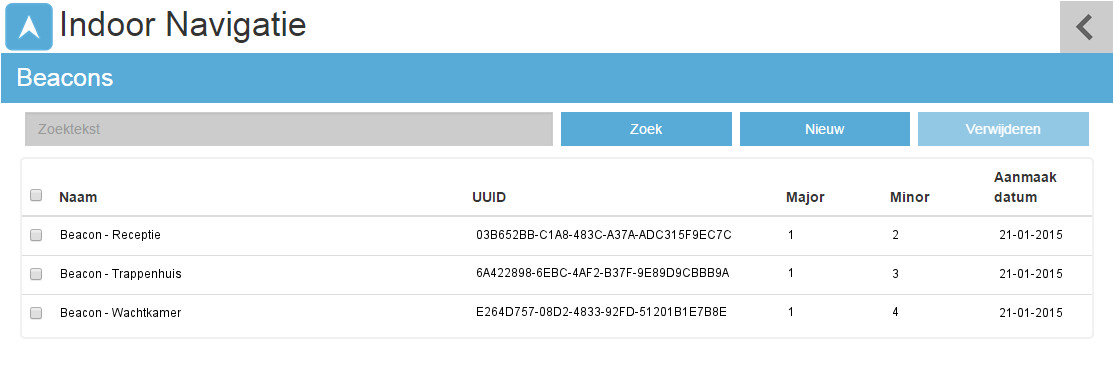This screenshot has height=382, width=1114.
Task: Click the Nieuw button
Action: click(x=825, y=129)
